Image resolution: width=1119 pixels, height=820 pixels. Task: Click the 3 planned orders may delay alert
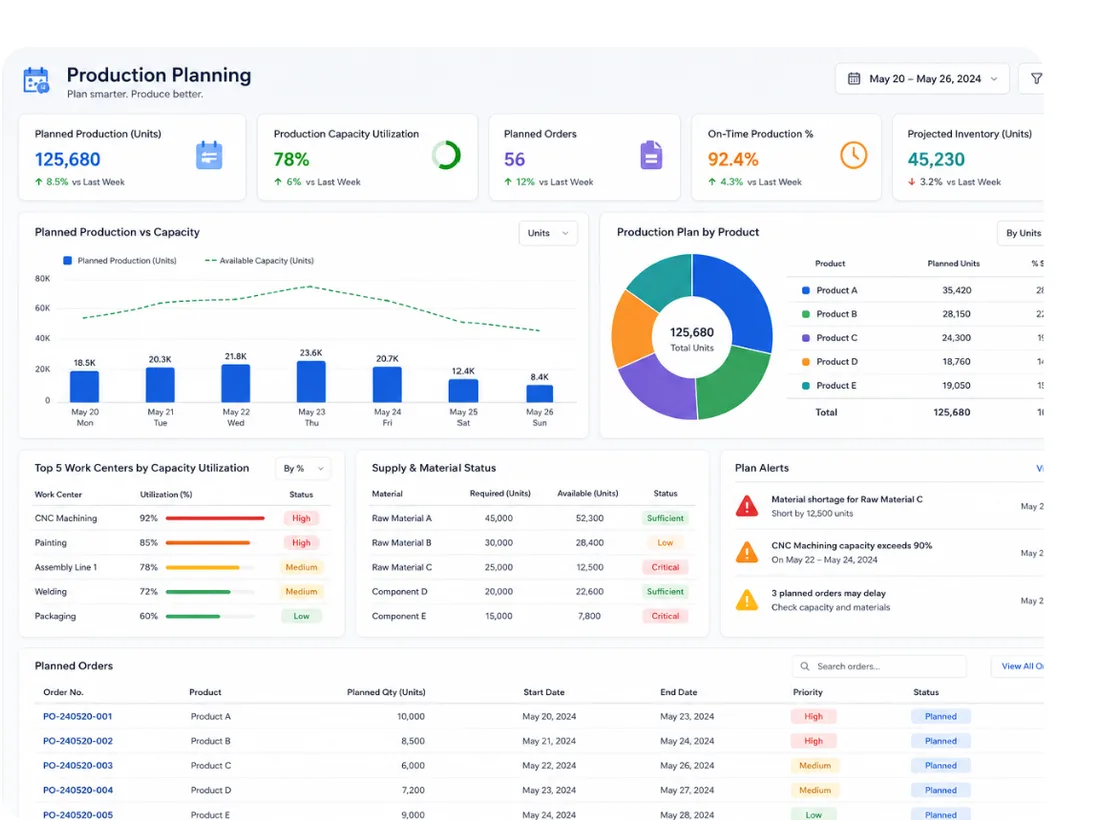click(888, 600)
